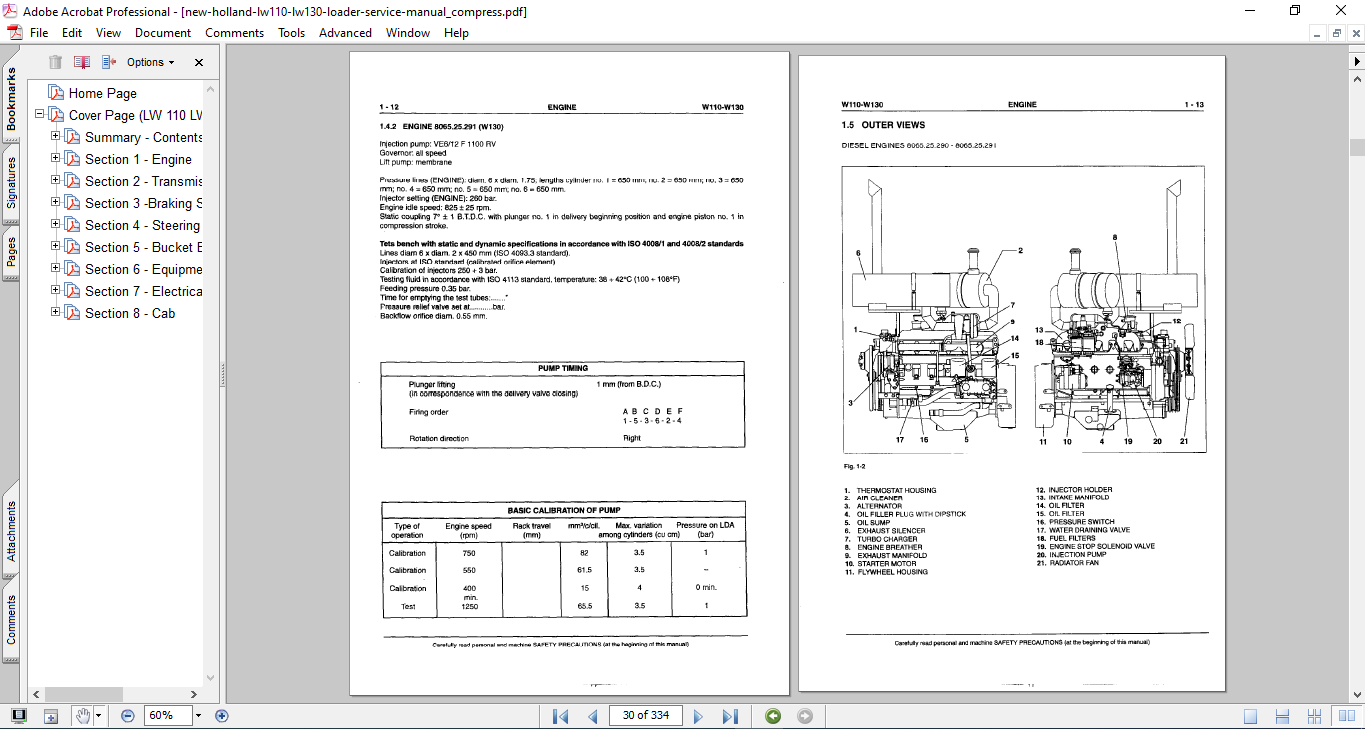Expand the Section 1 - Engine bookmark
The height and width of the screenshot is (729, 1365).
pyautogui.click(x=56, y=159)
